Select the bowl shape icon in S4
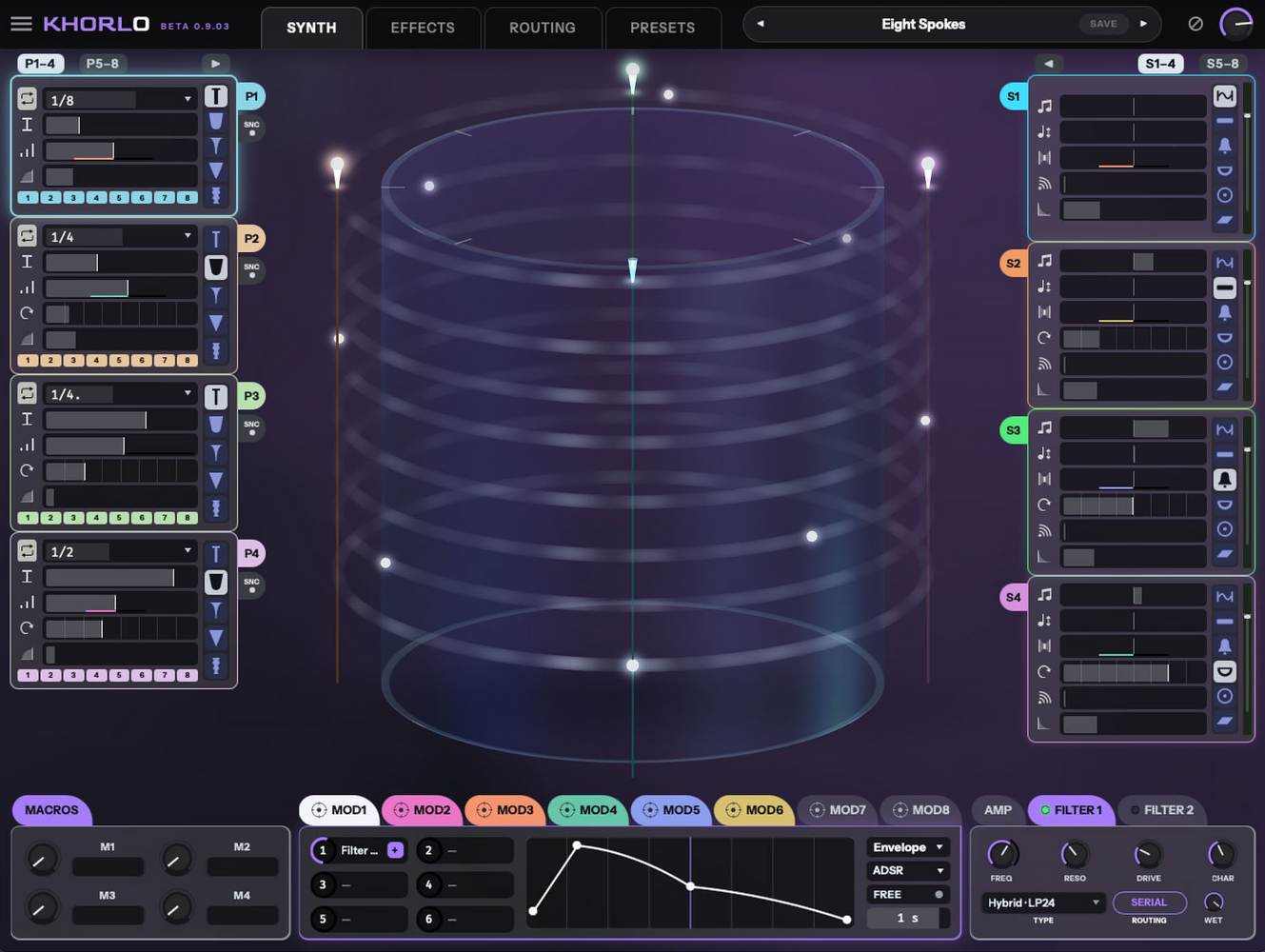This screenshot has width=1265, height=952. [x=1225, y=671]
